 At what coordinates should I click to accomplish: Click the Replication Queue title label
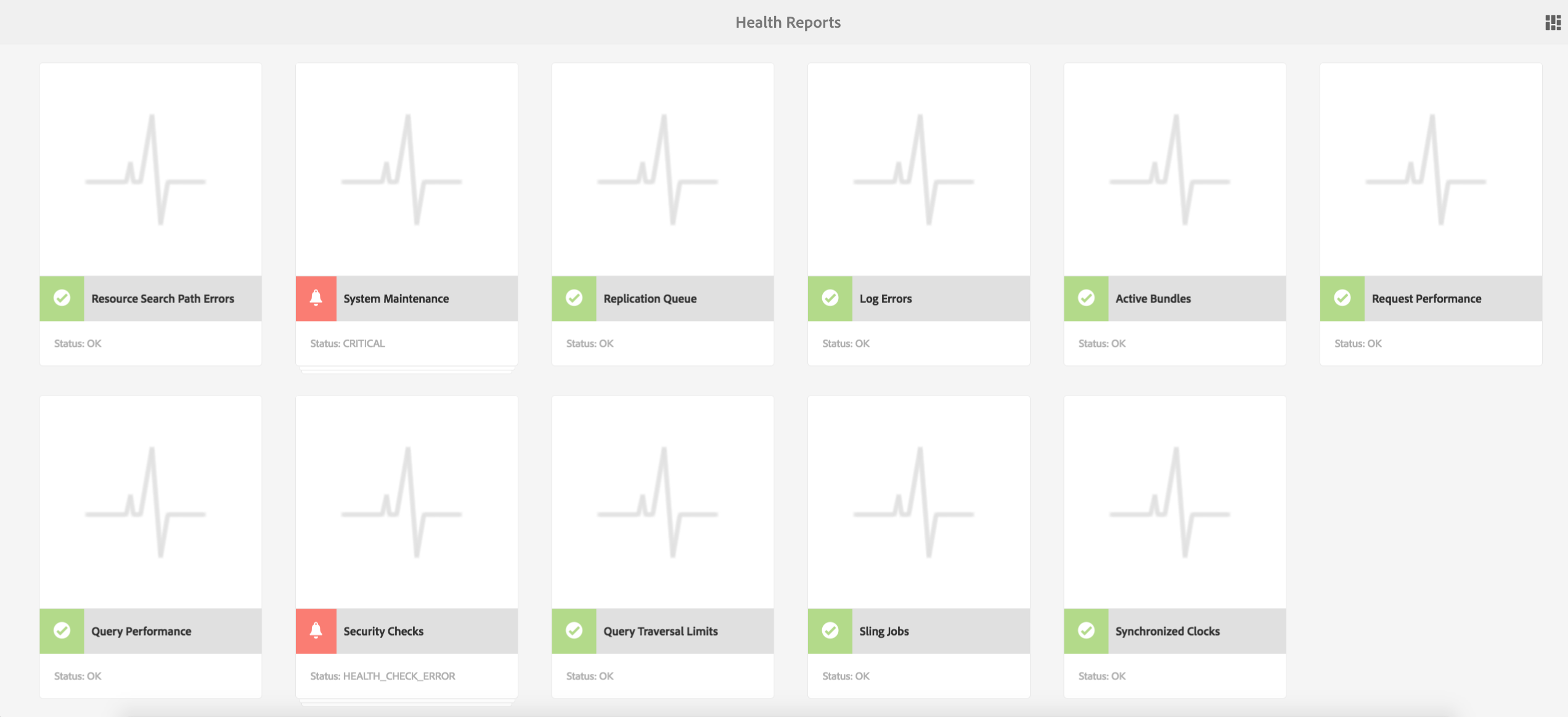(650, 299)
